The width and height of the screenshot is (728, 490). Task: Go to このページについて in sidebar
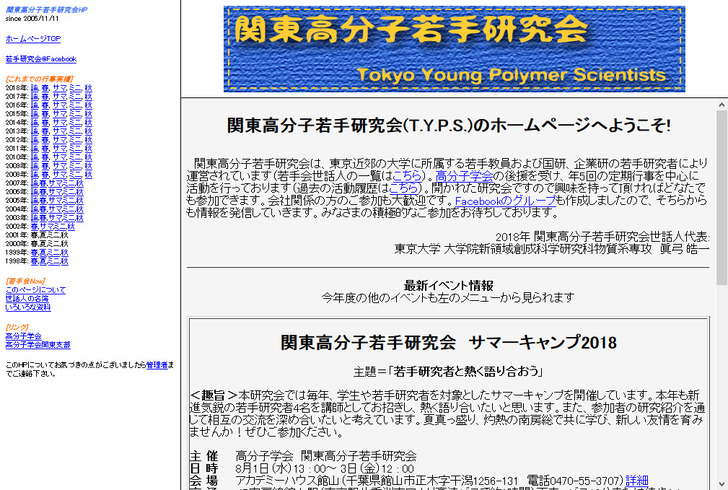[x=35, y=290]
